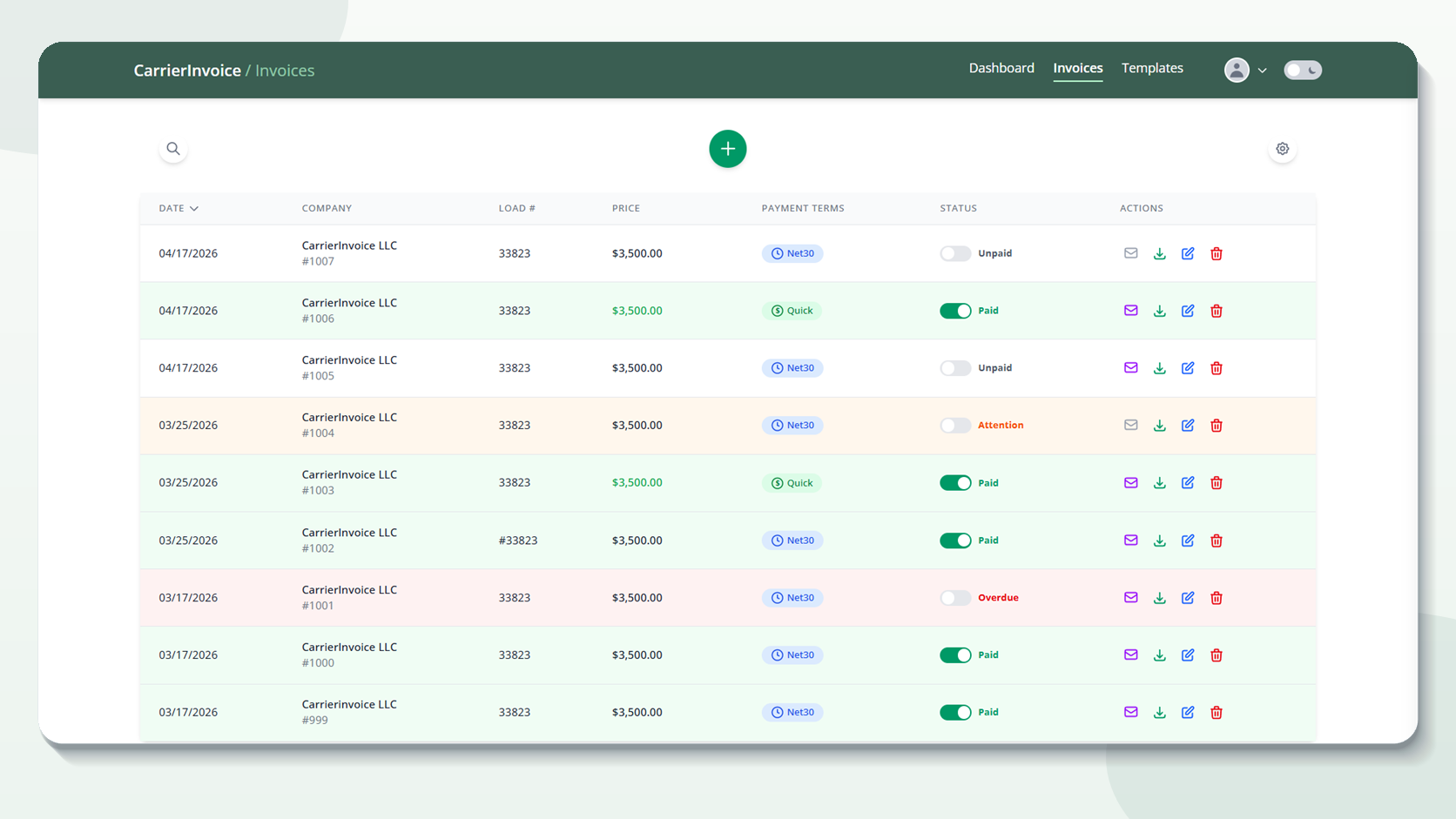Edit invoice #1006
The height and width of the screenshot is (819, 1456).
pos(1188,311)
